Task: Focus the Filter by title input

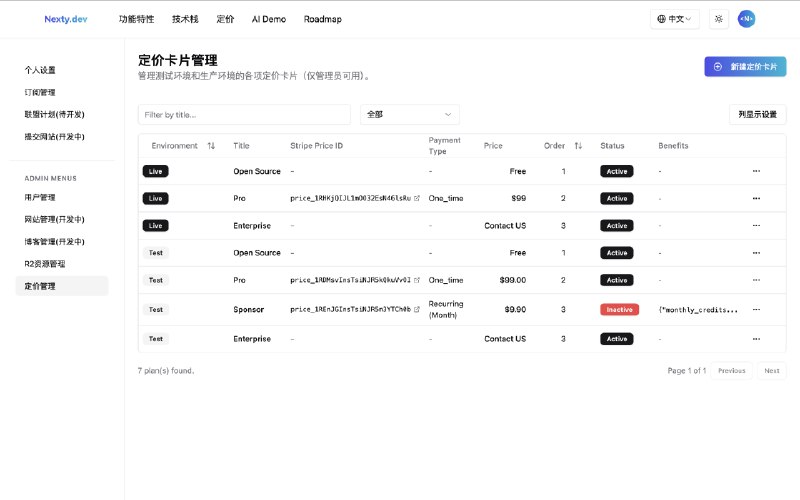Action: coord(244,115)
